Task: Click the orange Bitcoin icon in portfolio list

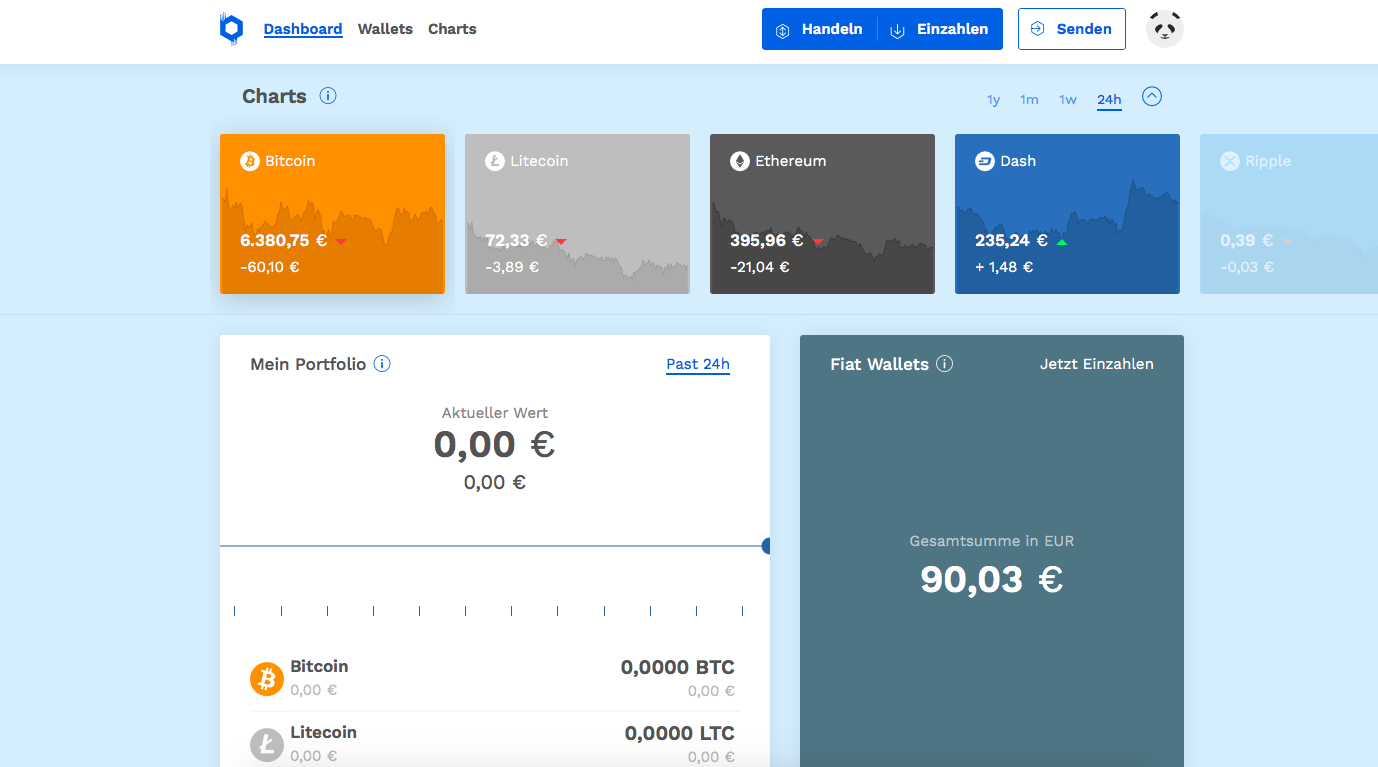Action: 267,679
